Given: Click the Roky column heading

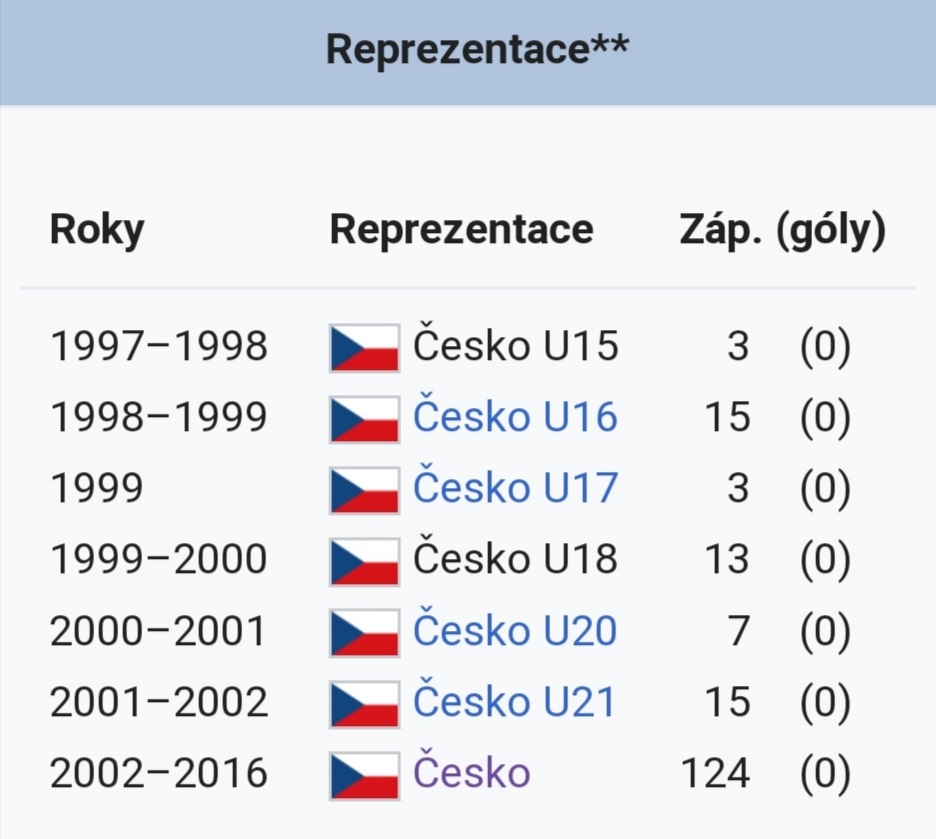Looking at the screenshot, I should point(97,230).
